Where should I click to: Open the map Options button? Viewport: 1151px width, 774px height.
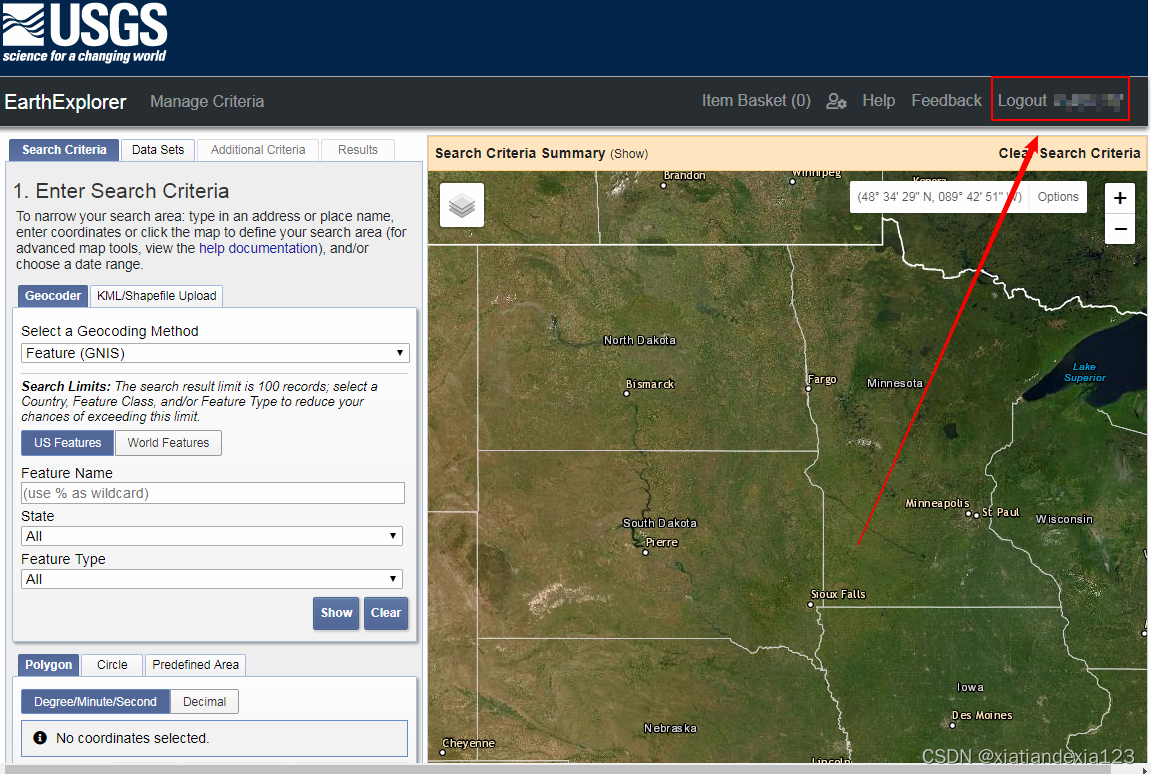click(x=1058, y=197)
